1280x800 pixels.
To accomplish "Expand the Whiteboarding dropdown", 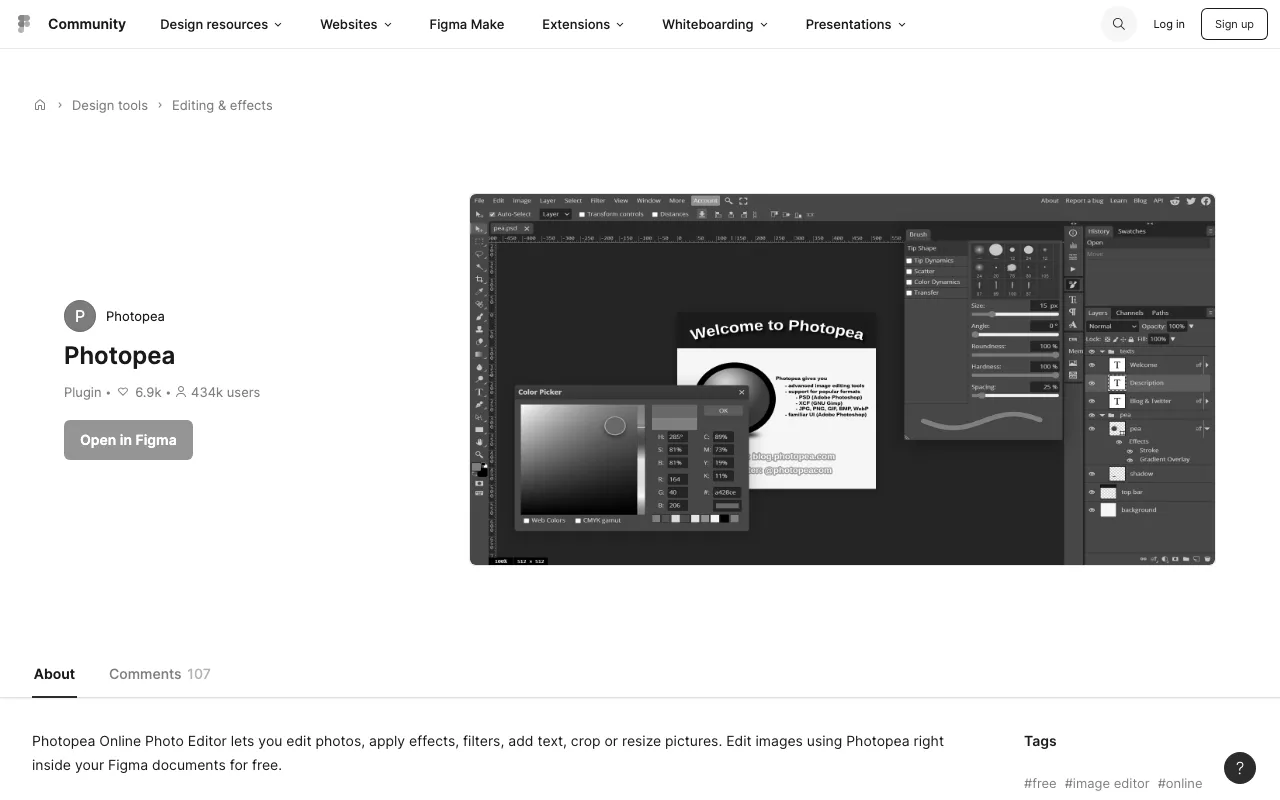I will (715, 24).
